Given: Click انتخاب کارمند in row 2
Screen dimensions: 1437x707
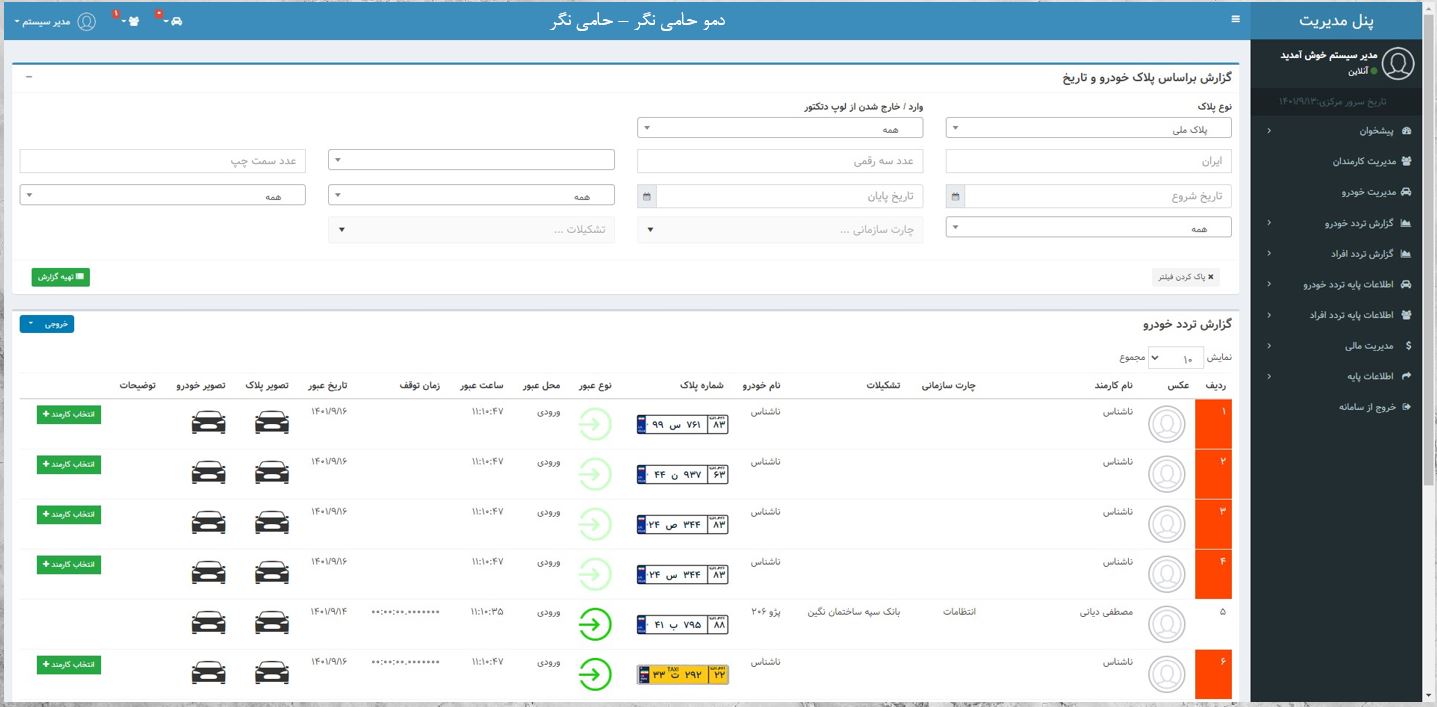Looking at the screenshot, I should 69,464.
